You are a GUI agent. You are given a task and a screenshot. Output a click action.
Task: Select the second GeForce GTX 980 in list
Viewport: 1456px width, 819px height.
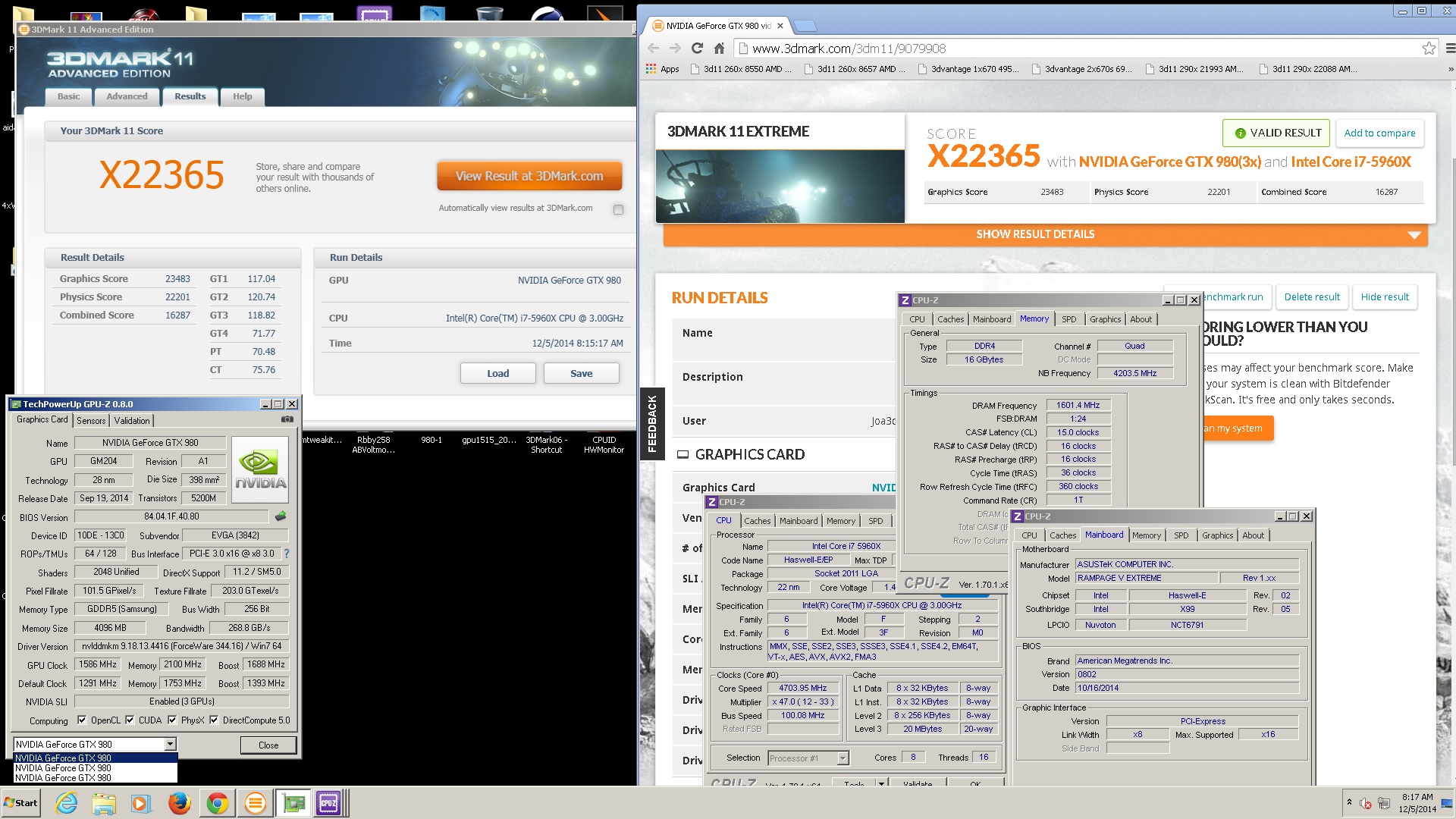[96, 767]
